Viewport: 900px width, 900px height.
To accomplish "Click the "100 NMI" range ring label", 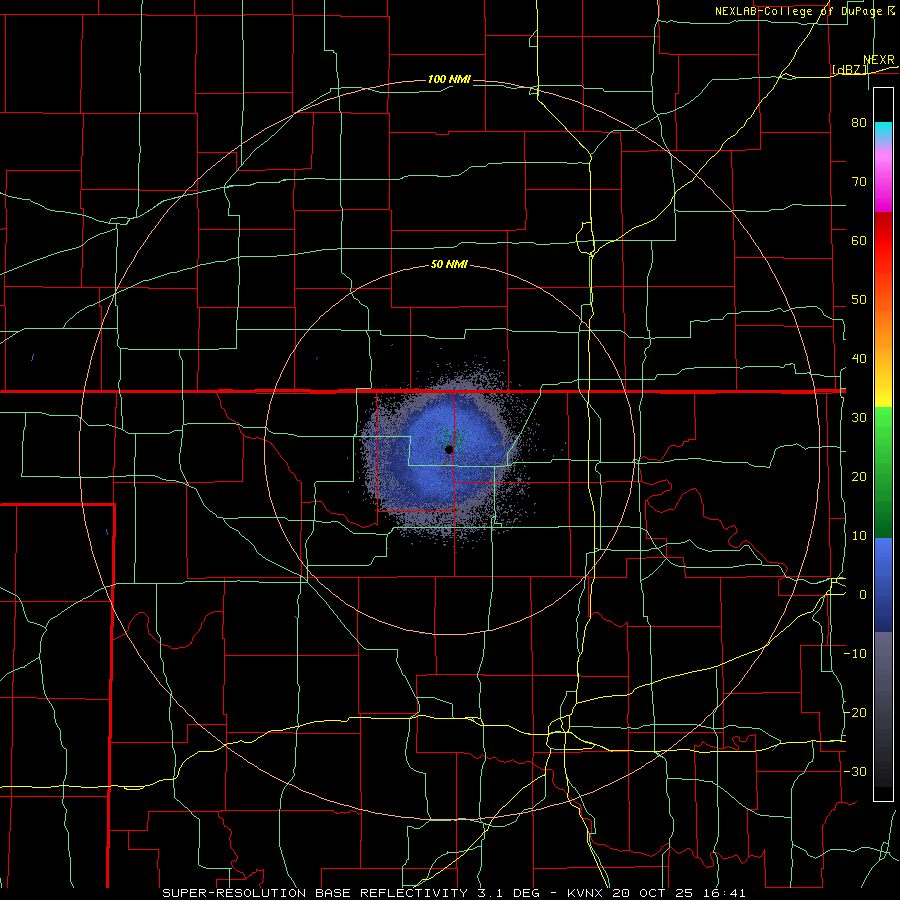I will tap(449, 79).
